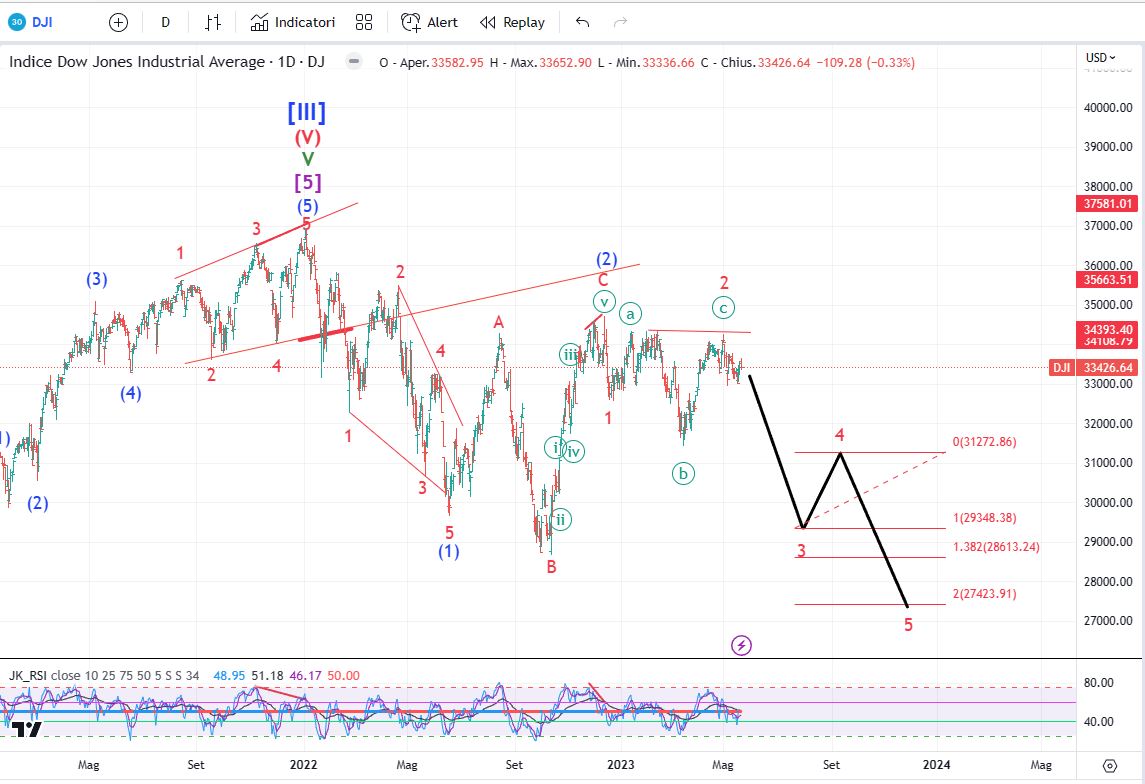Click the DJI 33426.64 last price label
1145x784 pixels.
pos(1093,368)
